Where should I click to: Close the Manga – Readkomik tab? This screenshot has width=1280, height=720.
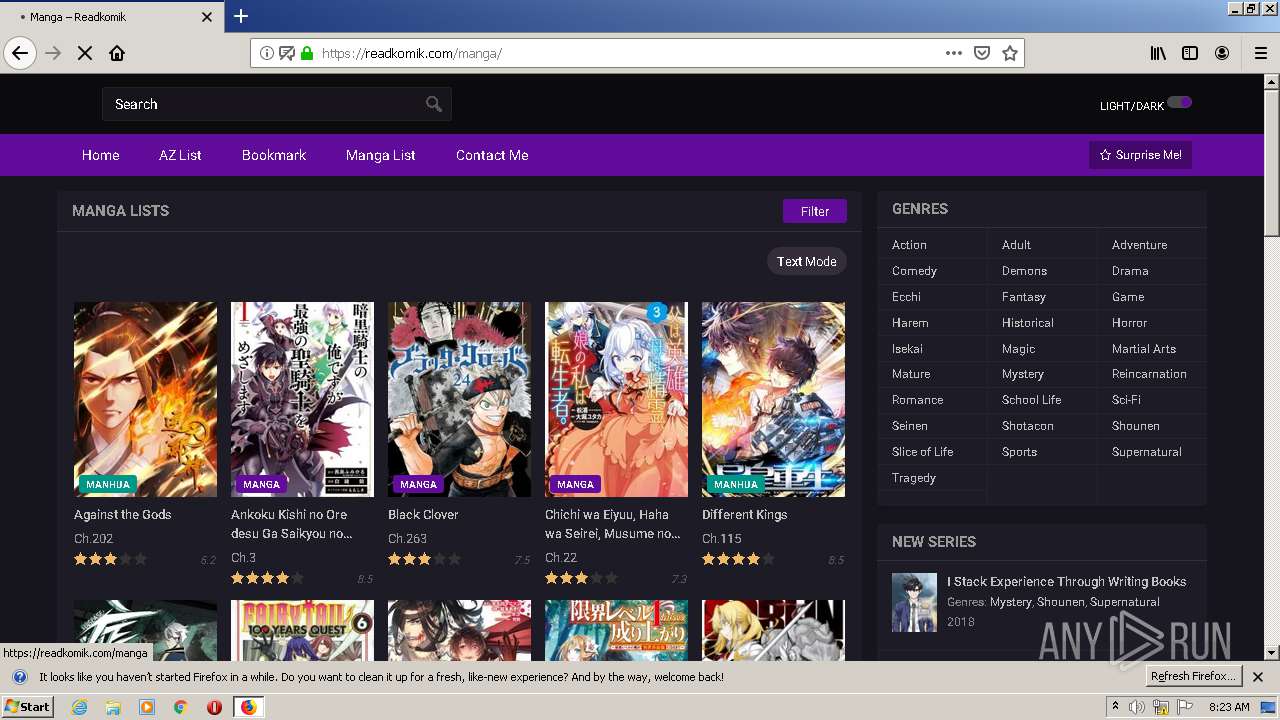pyautogui.click(x=207, y=17)
